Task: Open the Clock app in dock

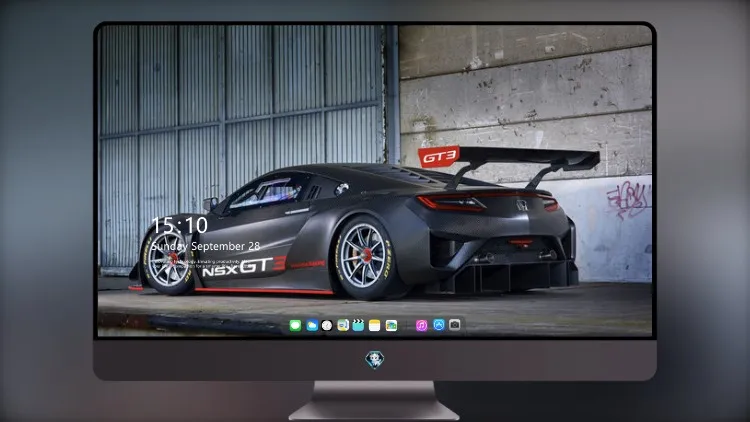Action: (327, 325)
